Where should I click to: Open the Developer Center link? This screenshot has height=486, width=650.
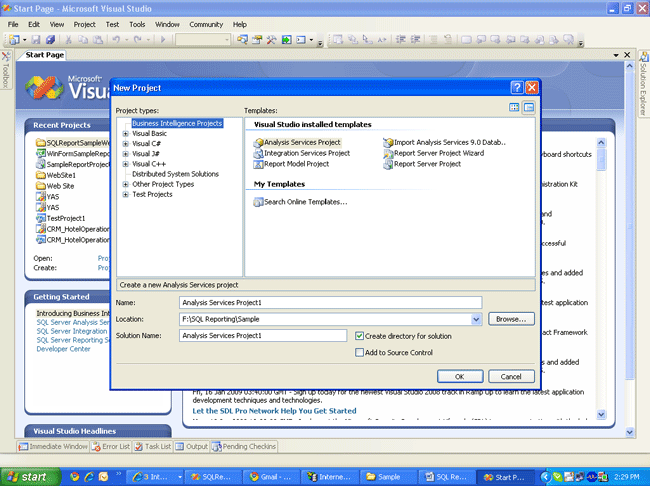pos(63,349)
